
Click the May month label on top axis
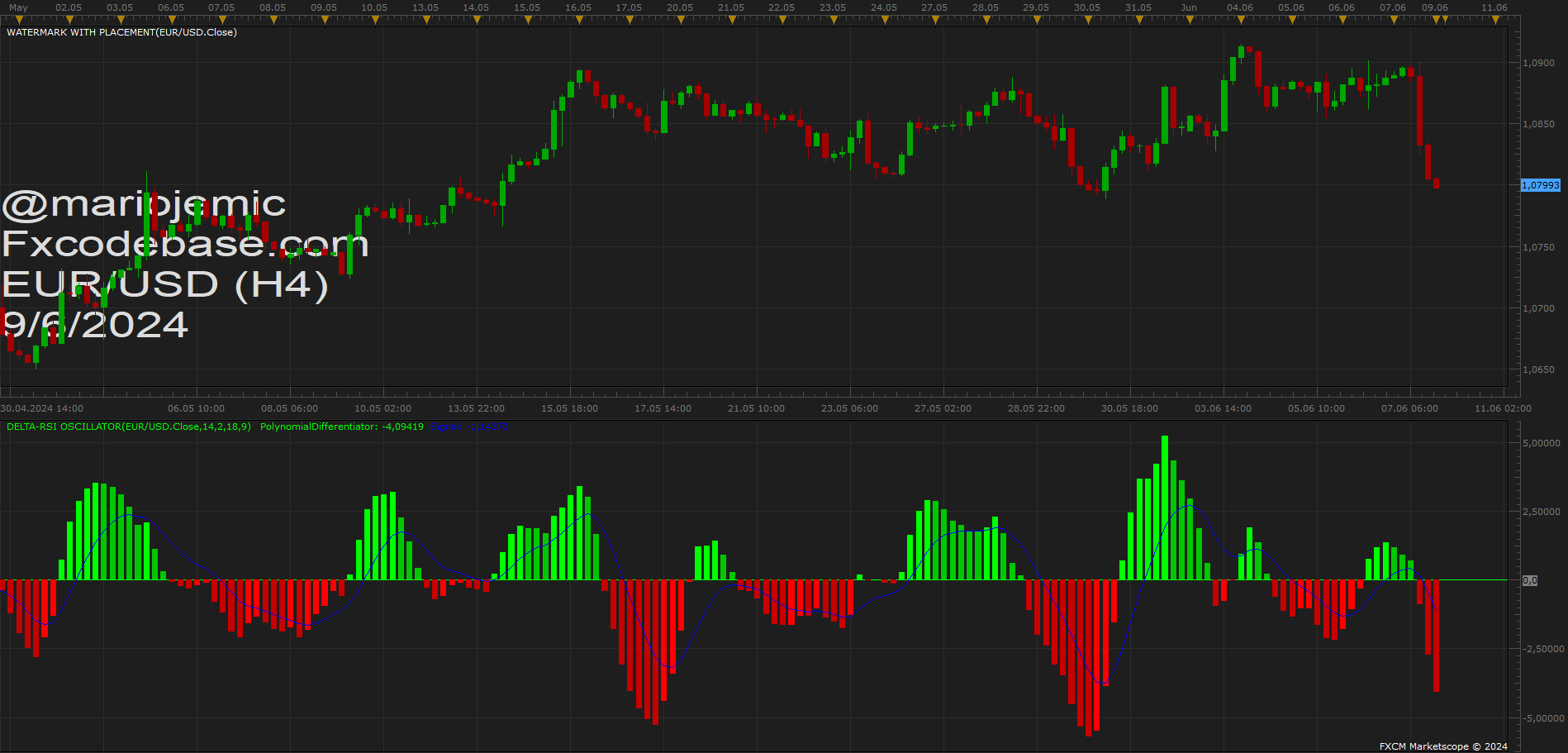18,7
